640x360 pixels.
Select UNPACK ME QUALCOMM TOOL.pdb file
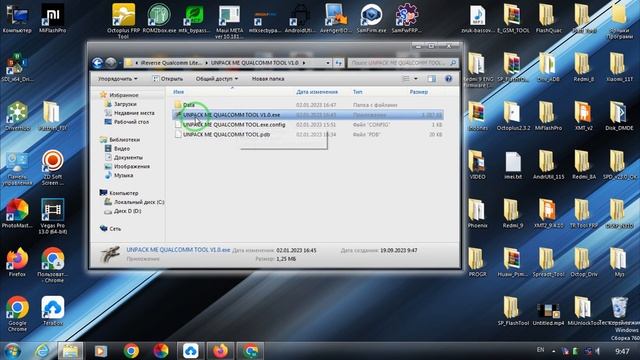(308, 134)
